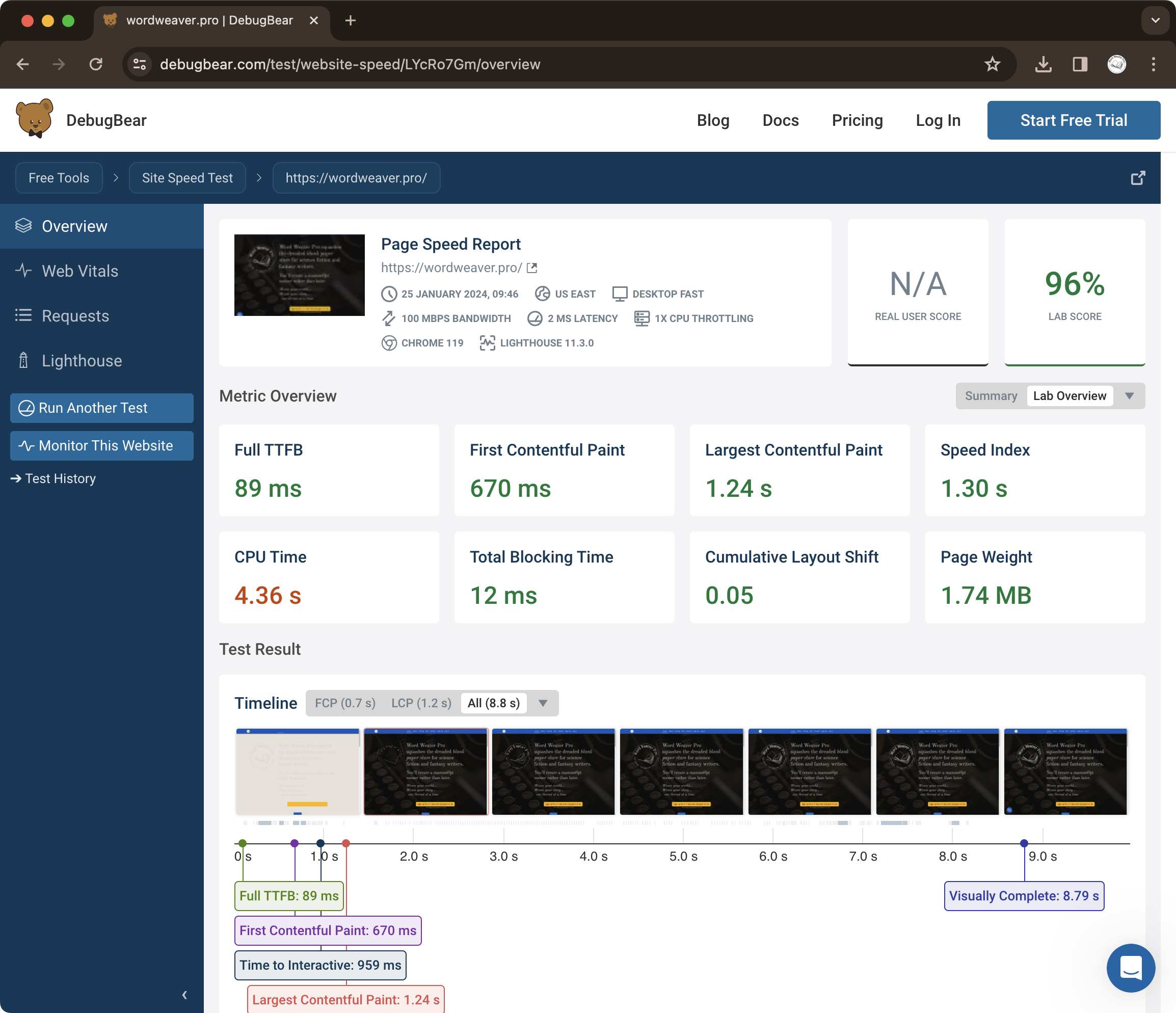Open Docs in top navigation
Viewport: 1176px width, 1013px height.
point(780,120)
